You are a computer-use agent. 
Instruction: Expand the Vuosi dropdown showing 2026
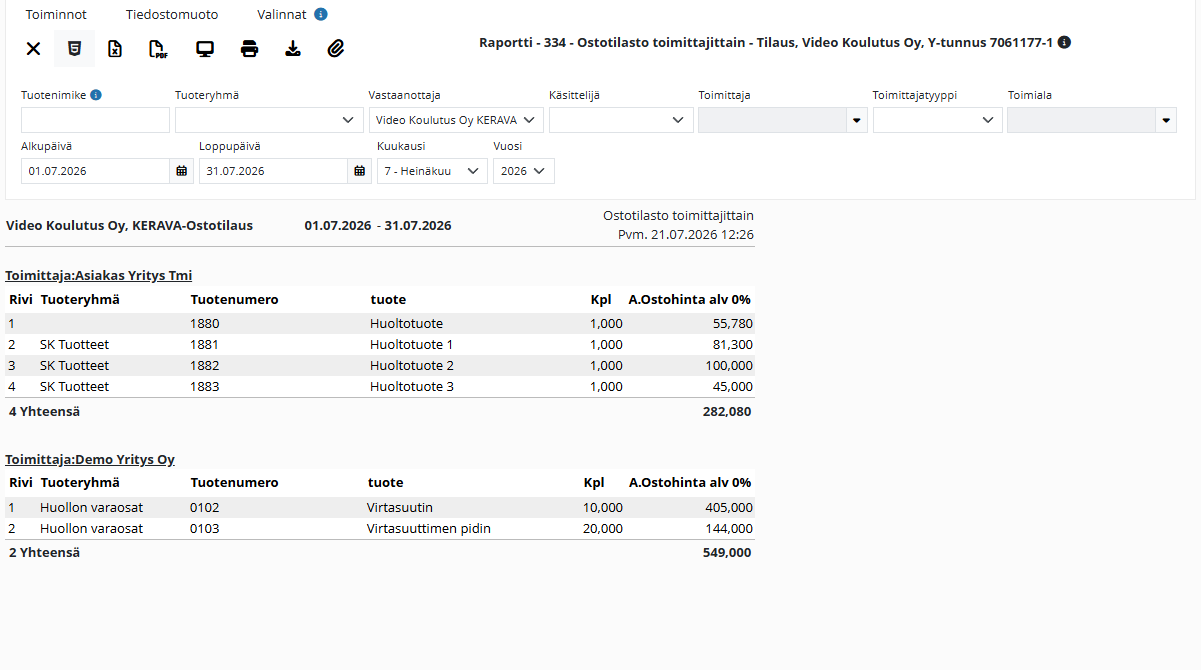tap(524, 171)
